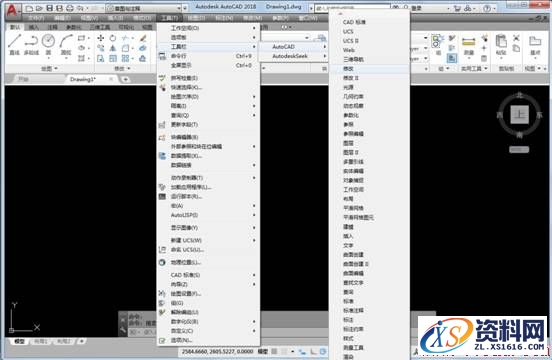Open the 修改(M) menu in menu bar
The image size is (552, 360).
tap(252, 18)
